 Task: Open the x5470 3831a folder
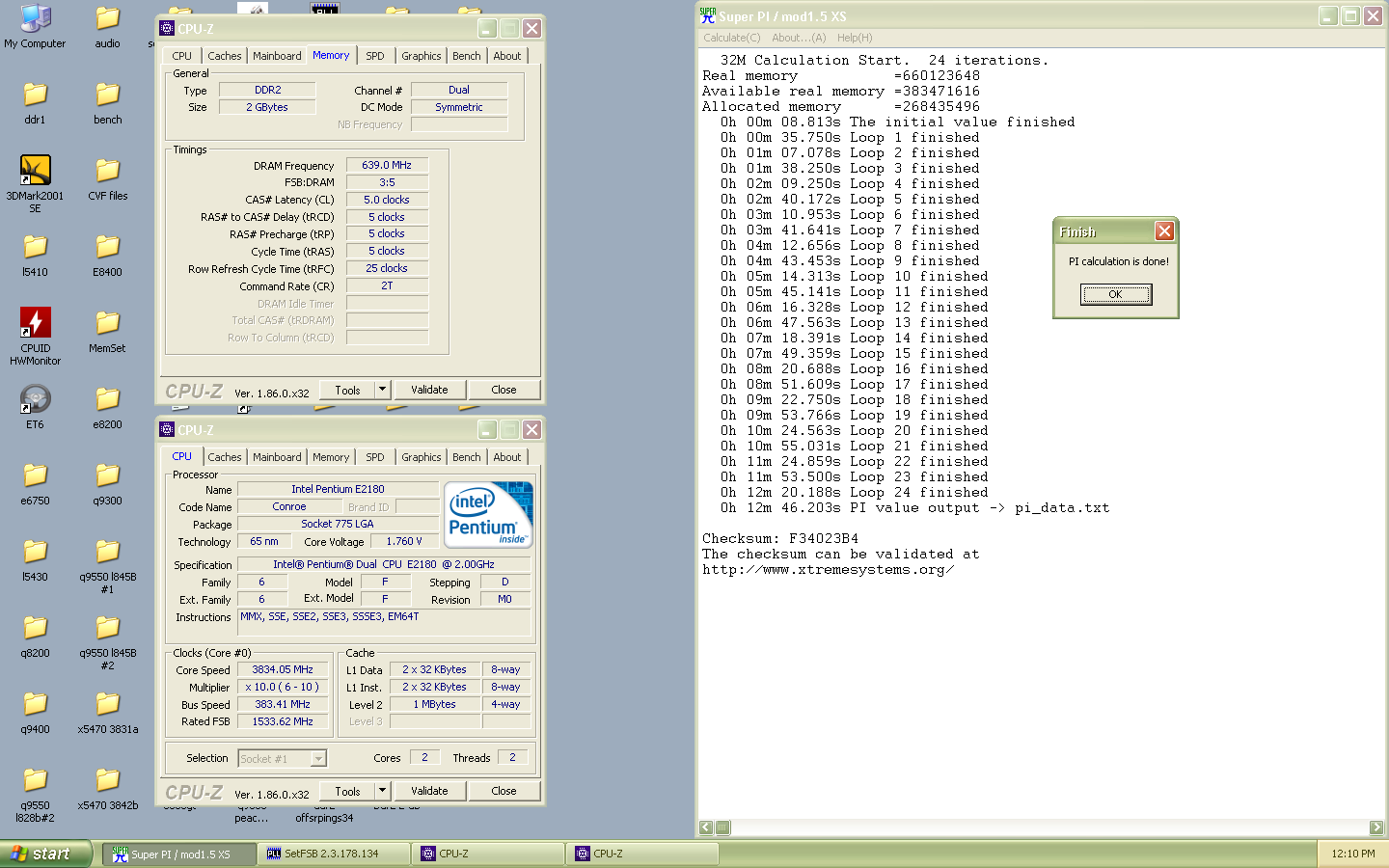point(108,705)
